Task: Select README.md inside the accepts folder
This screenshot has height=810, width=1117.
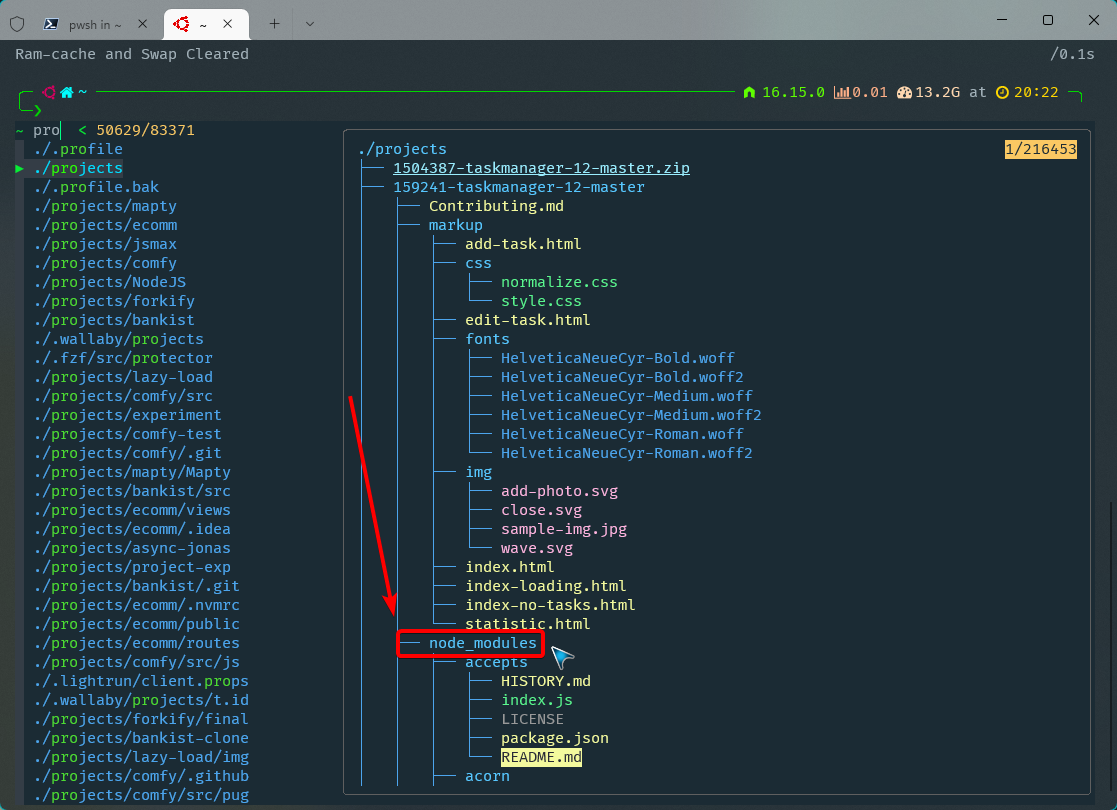Action: tap(541, 757)
